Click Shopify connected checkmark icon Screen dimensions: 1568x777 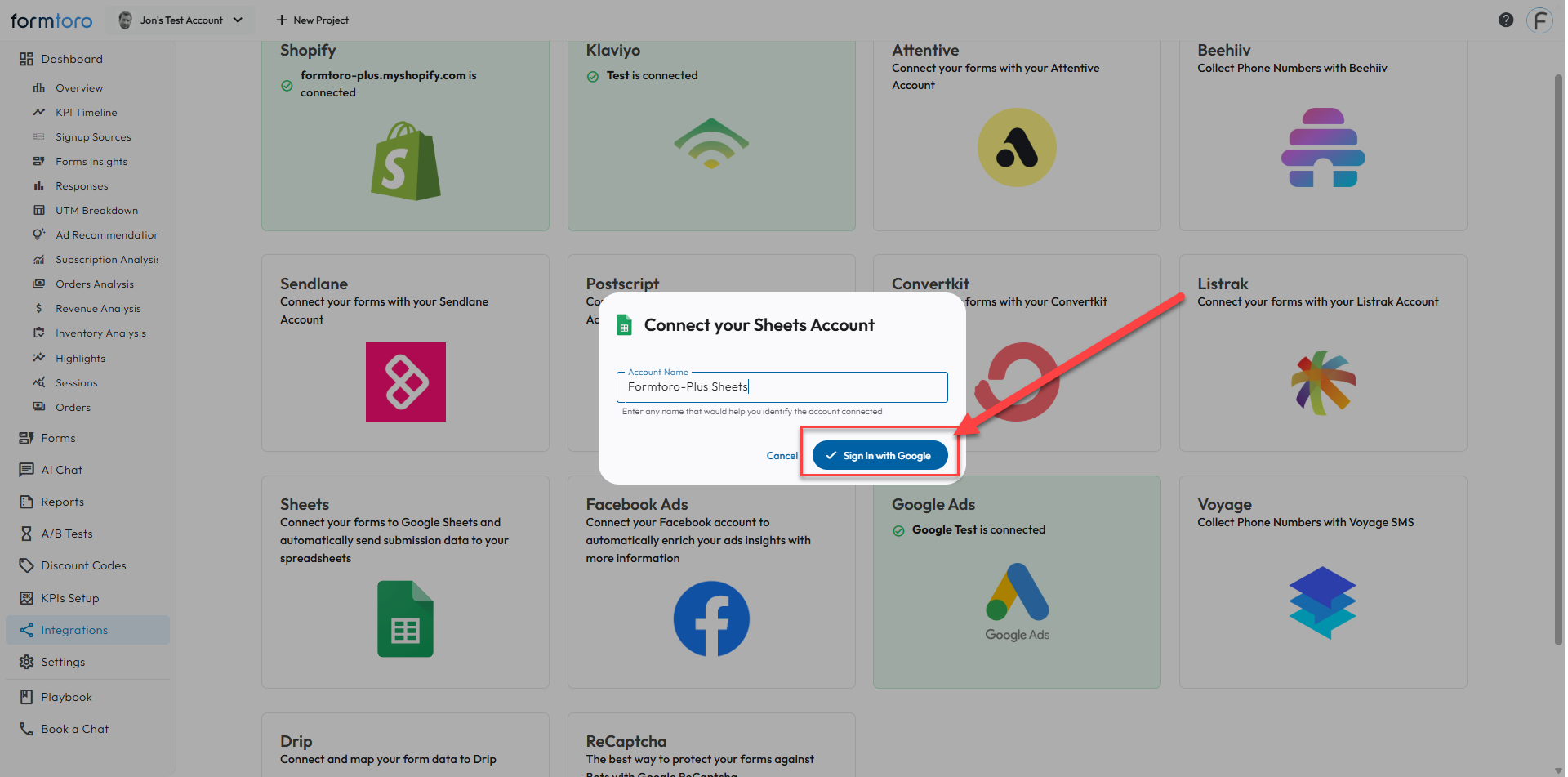coord(287,85)
